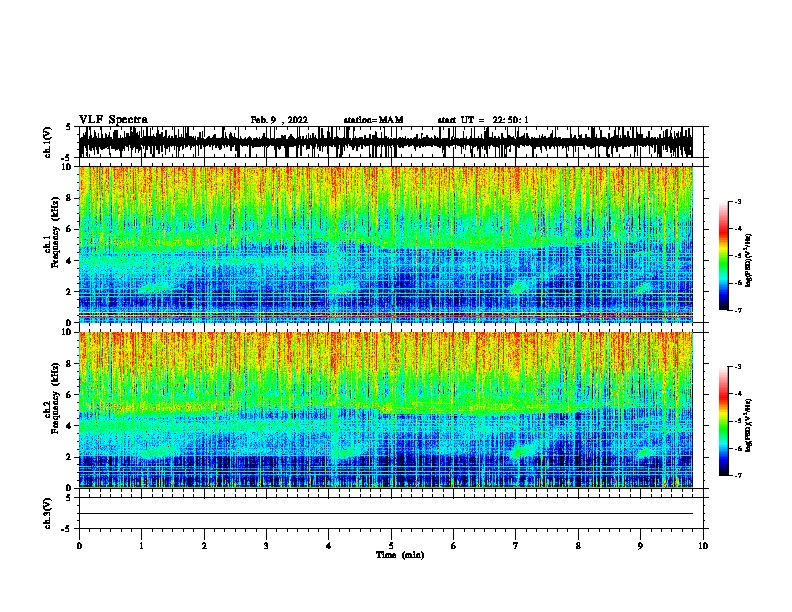792x612 pixels.
Task: Click the date 'Feb. 9 , 2022'
Action: tap(279, 120)
